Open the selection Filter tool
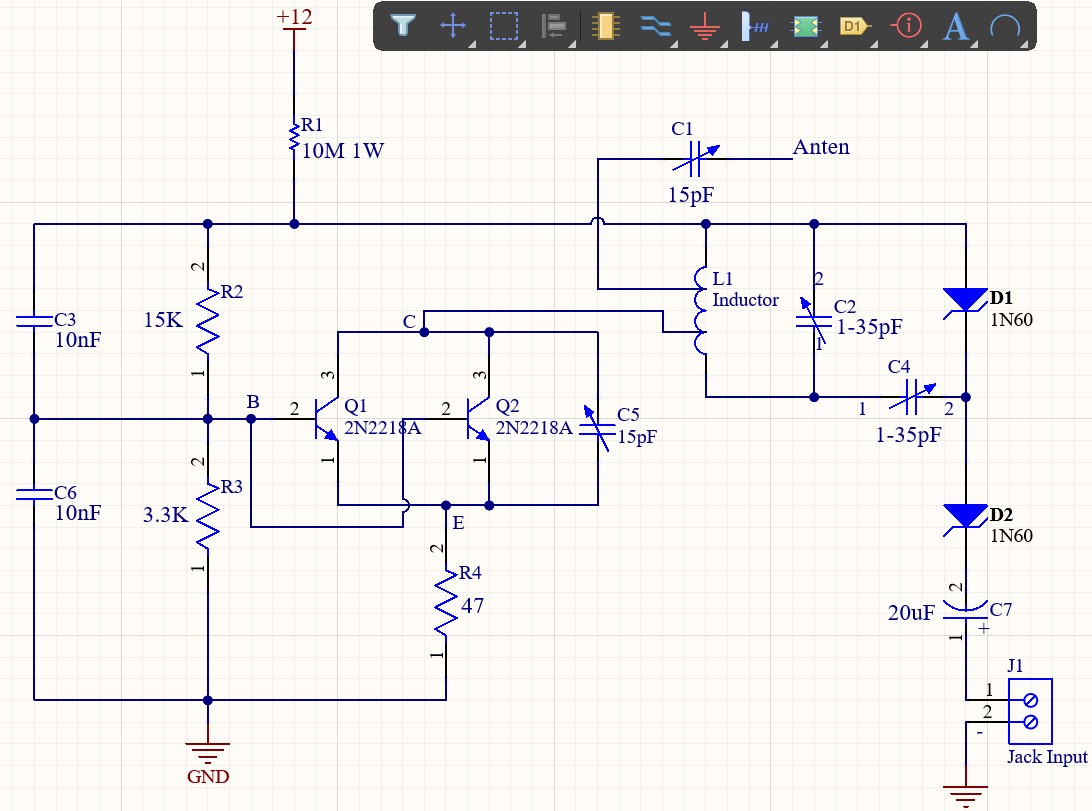1092x811 pixels. [403, 26]
